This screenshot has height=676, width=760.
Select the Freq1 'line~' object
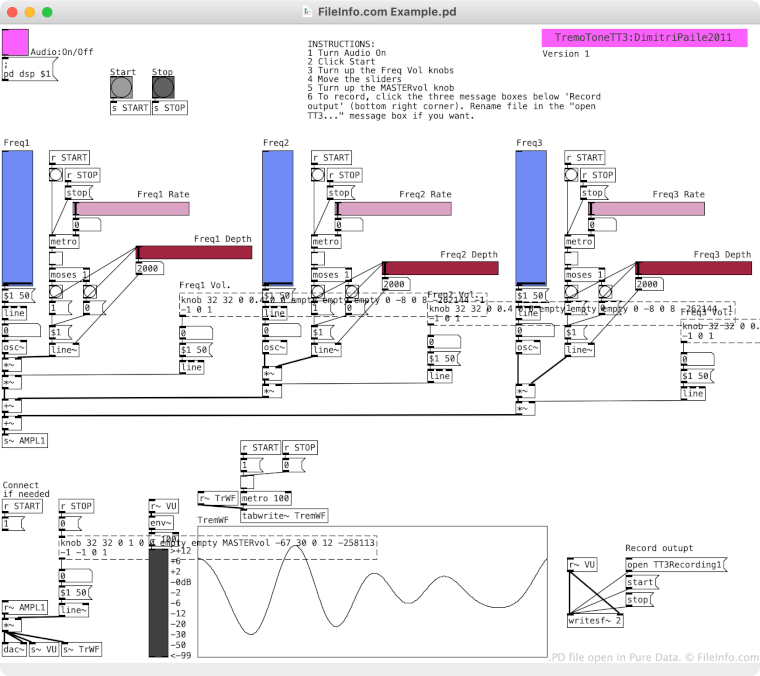pyautogui.click(x=64, y=350)
